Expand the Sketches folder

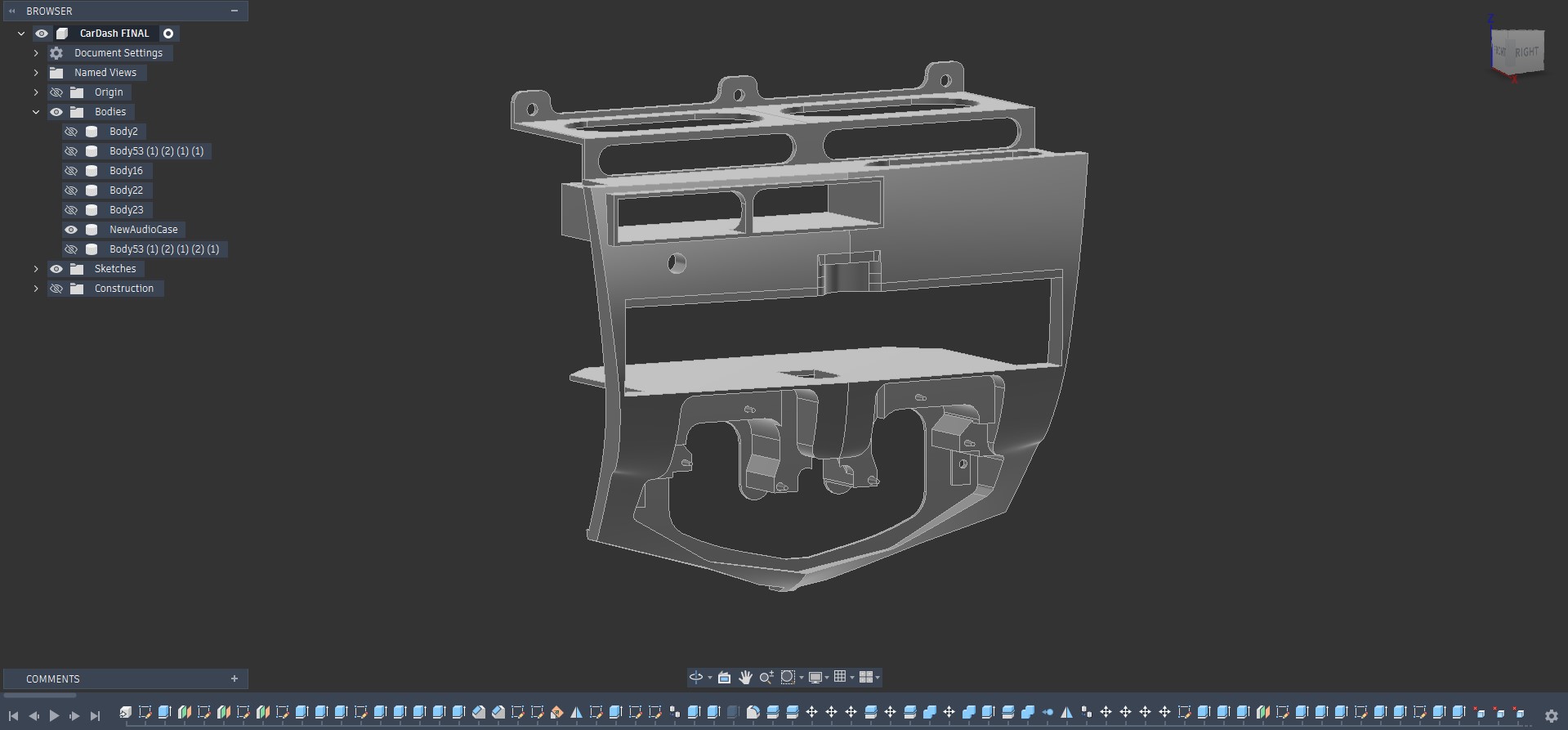coord(36,269)
